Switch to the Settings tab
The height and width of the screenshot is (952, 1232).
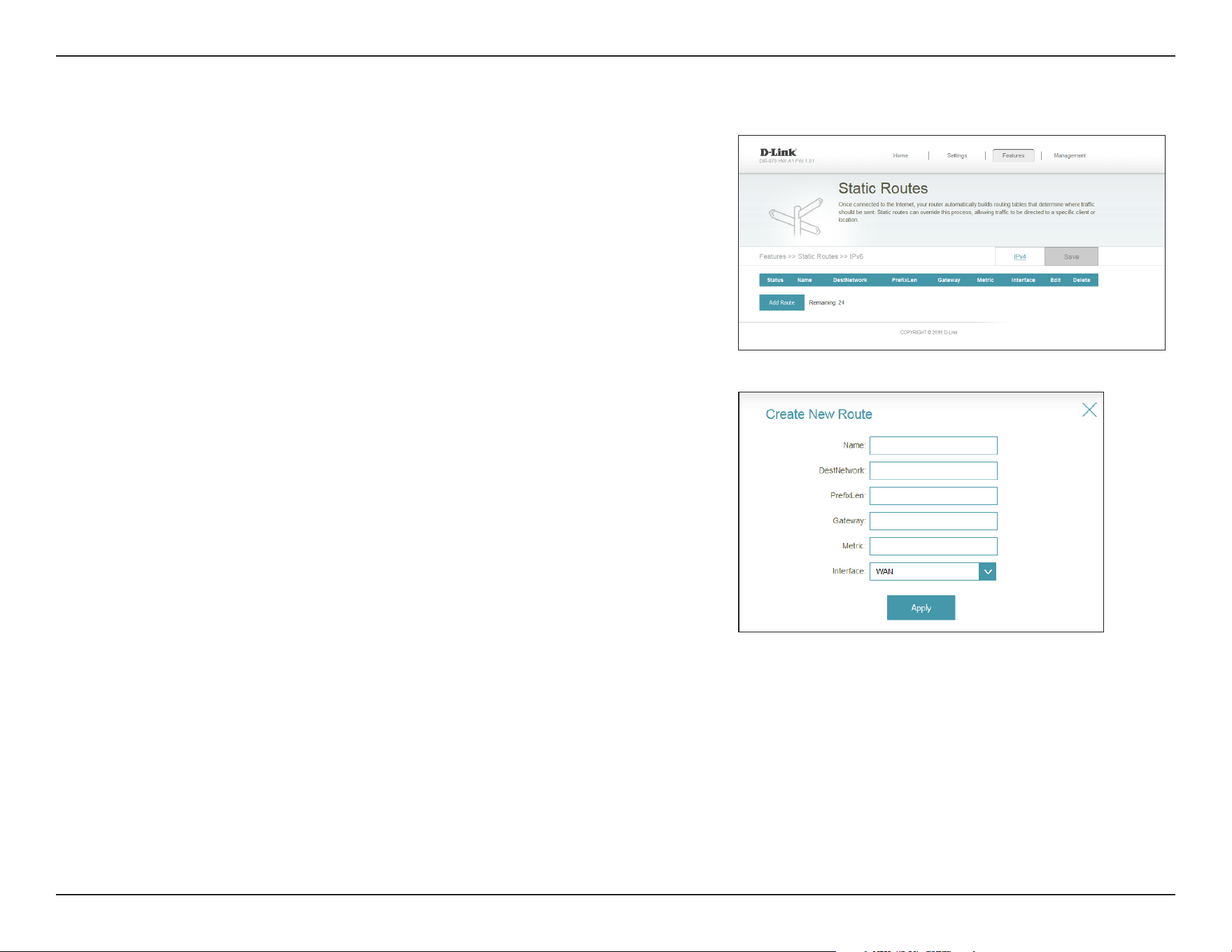pos(957,156)
